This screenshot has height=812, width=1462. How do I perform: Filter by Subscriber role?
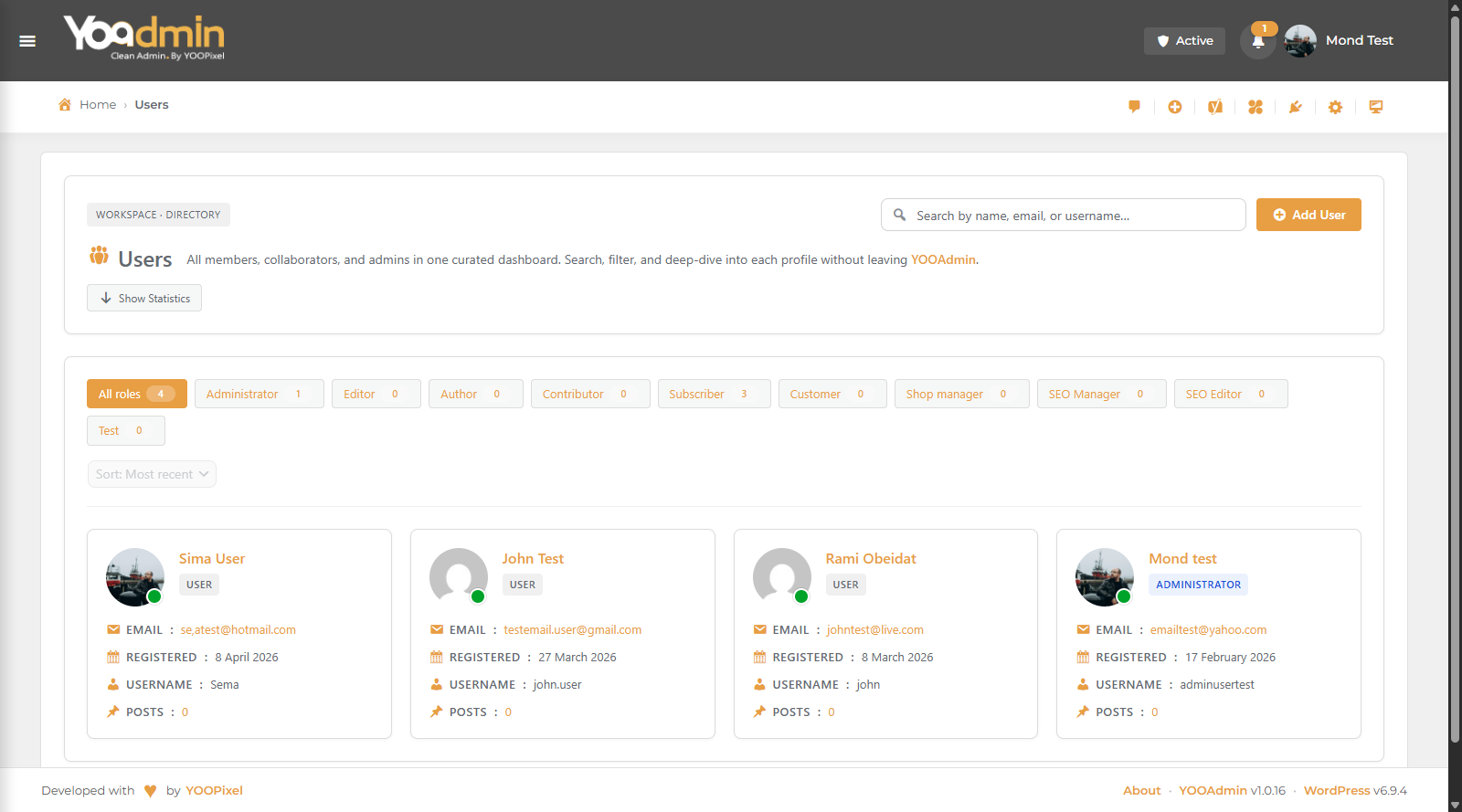715,394
